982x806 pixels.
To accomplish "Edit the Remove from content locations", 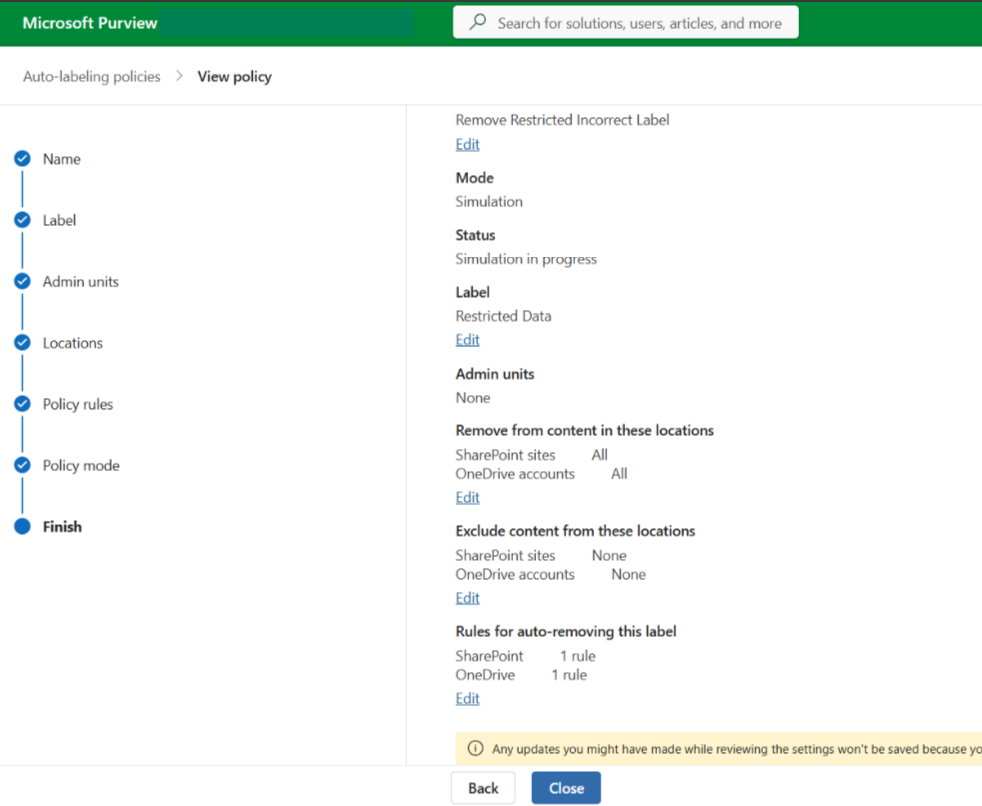I will [467, 497].
